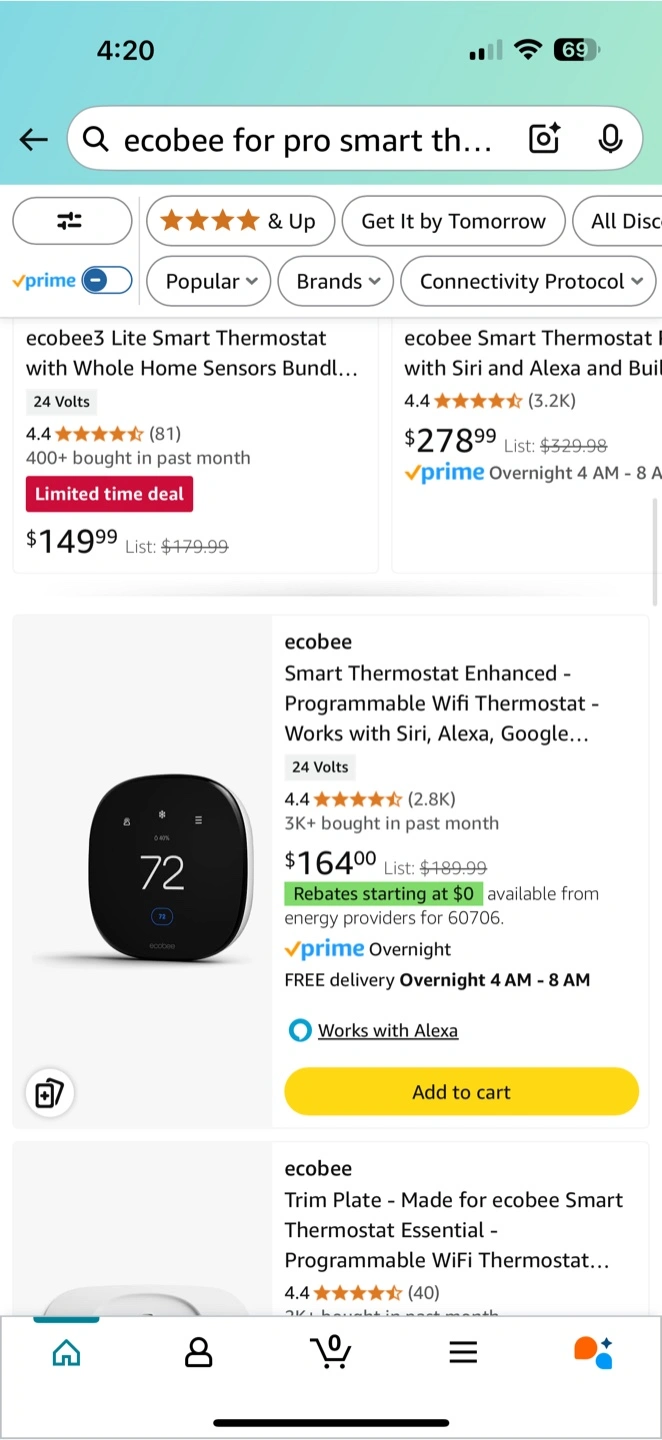This screenshot has width=662, height=1440.
Task: Go to Home tab icon
Action: click(66, 1353)
